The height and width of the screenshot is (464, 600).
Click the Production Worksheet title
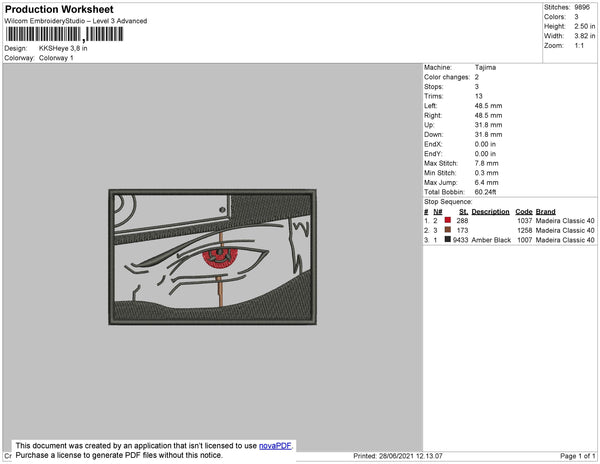pyautogui.click(x=59, y=10)
